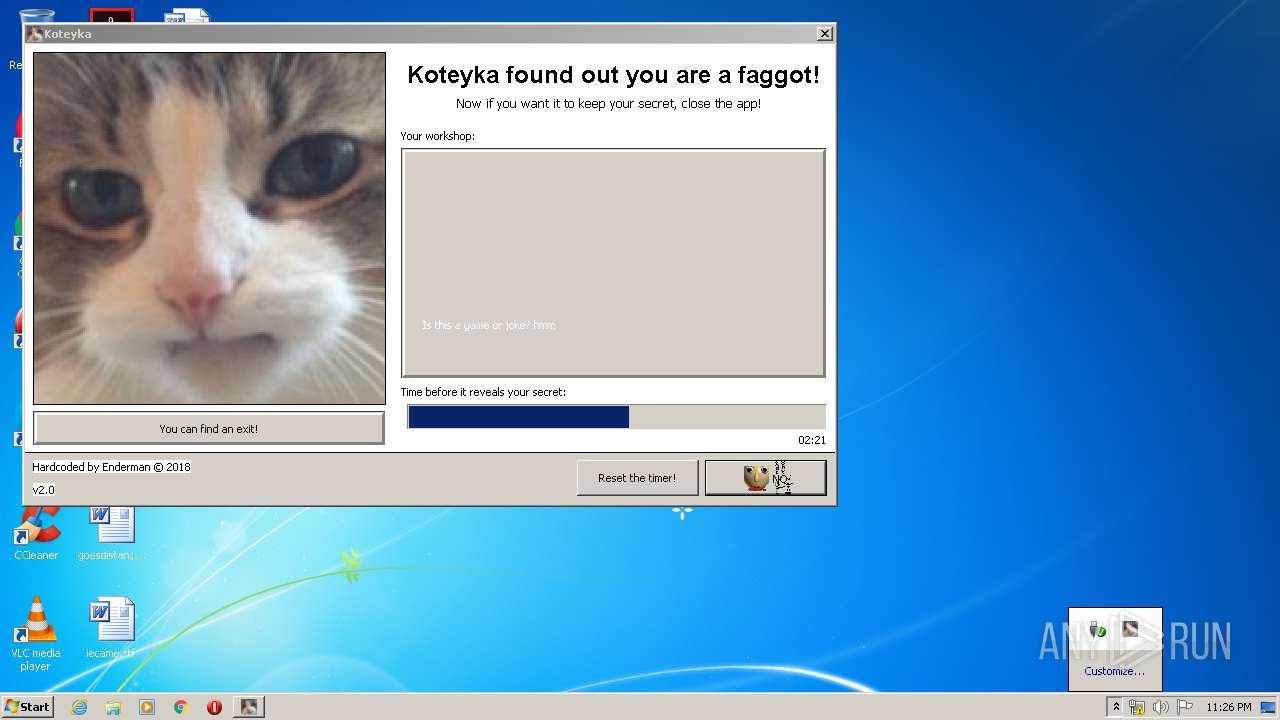
Task: Click 'Is this a game or joke? hmm' text
Action: [488, 325]
